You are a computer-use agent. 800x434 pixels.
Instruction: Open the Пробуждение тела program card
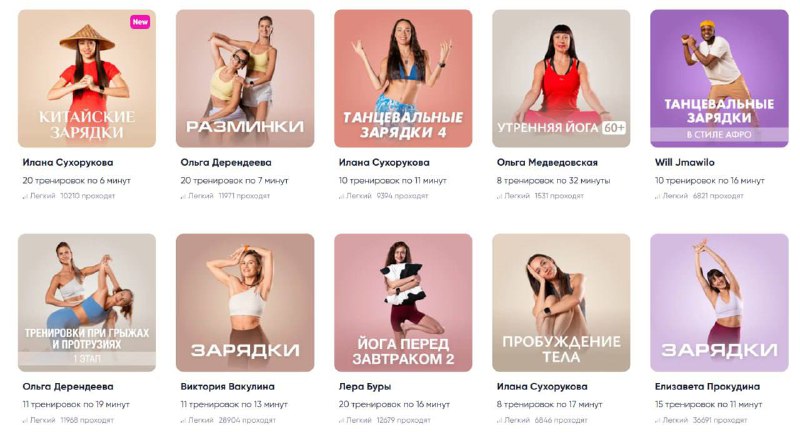pos(561,303)
